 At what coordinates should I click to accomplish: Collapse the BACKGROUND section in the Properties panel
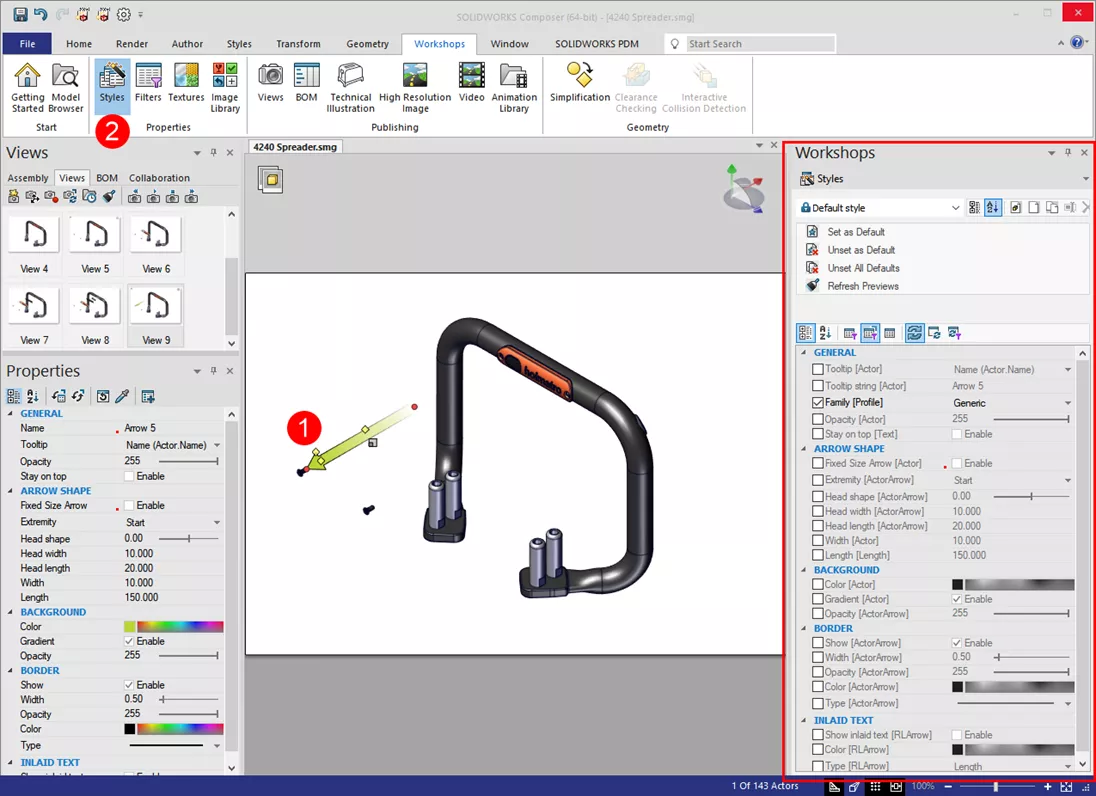click(x=10, y=612)
